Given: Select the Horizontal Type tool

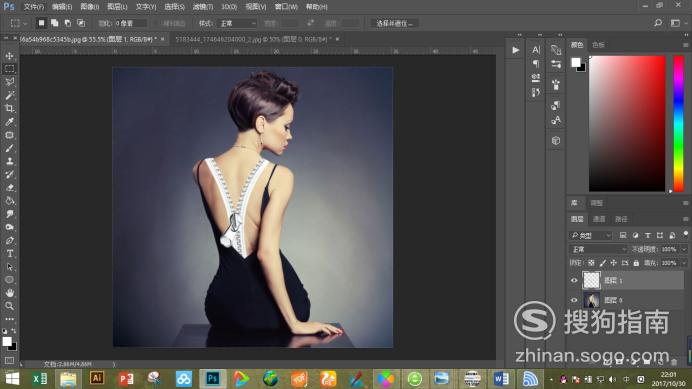Looking at the screenshot, I should [9, 254].
